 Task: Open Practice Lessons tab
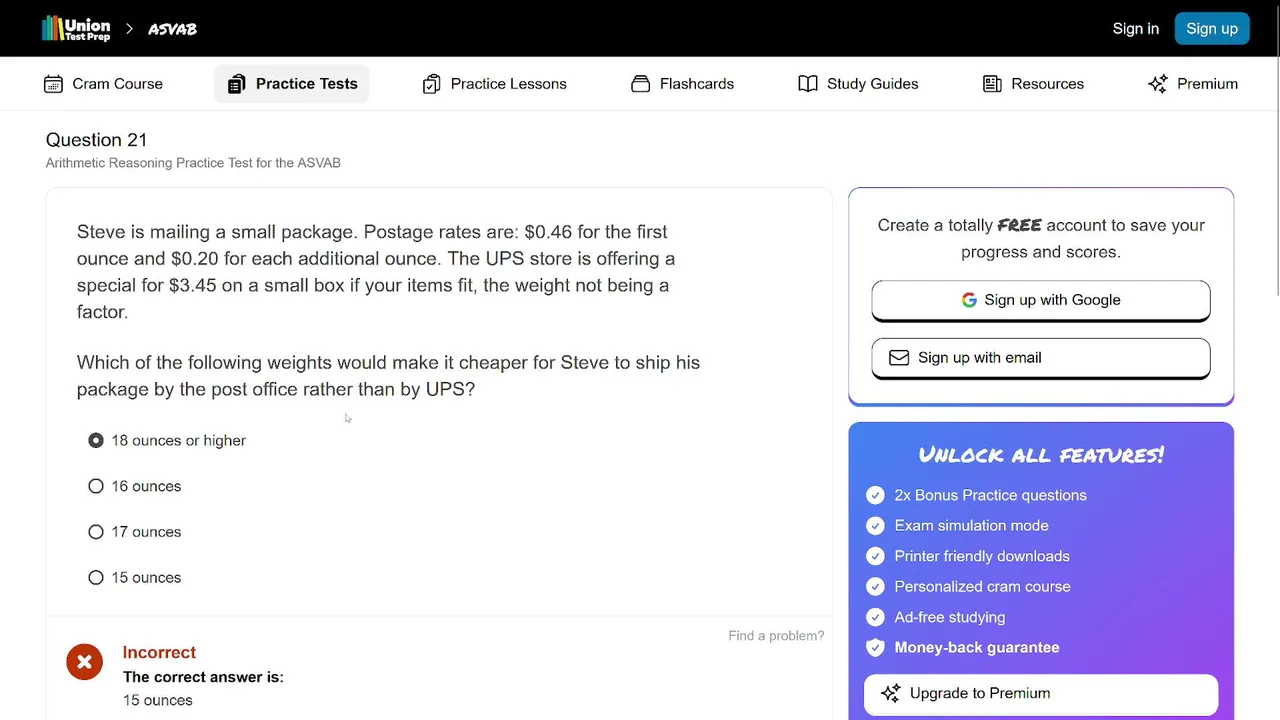(495, 84)
